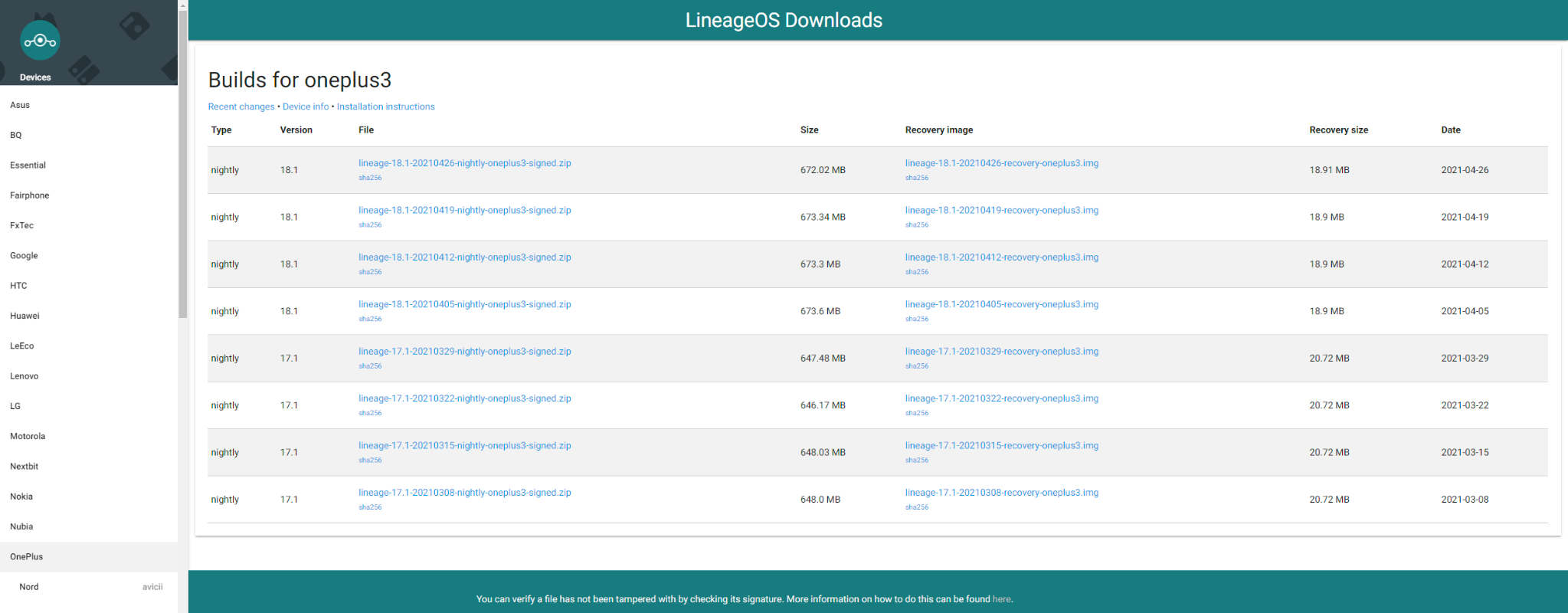1568x613 pixels.
Task: Expand the Huawei vendor entry
Action: [x=89, y=316]
